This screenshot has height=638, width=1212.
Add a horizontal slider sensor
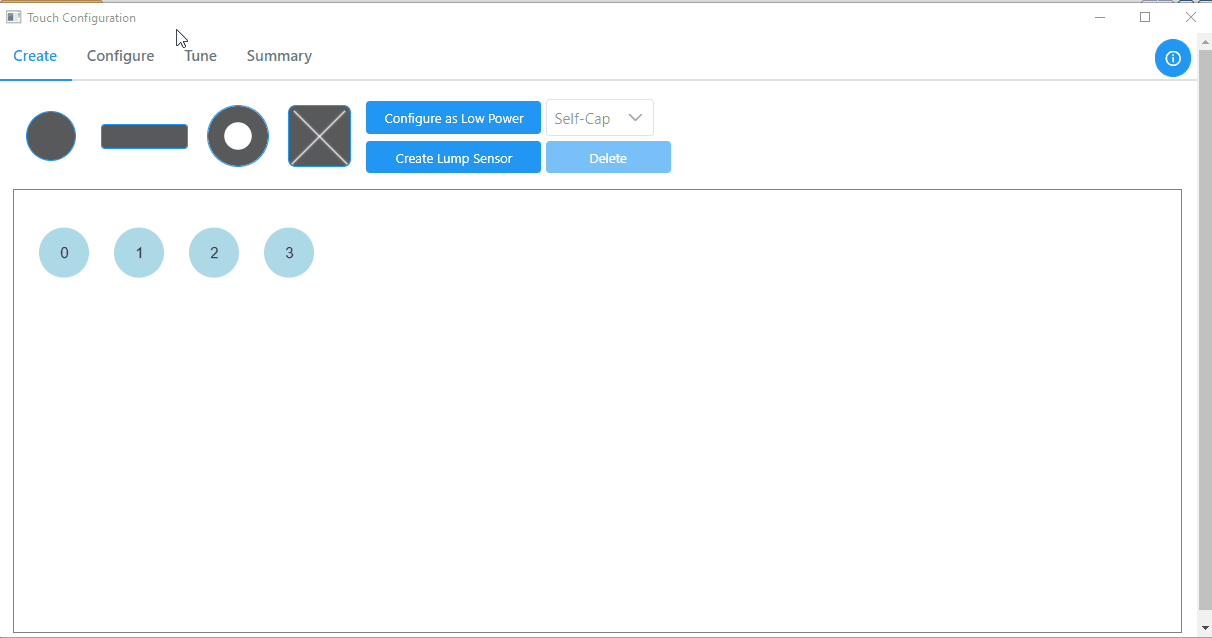pyautogui.click(x=144, y=136)
